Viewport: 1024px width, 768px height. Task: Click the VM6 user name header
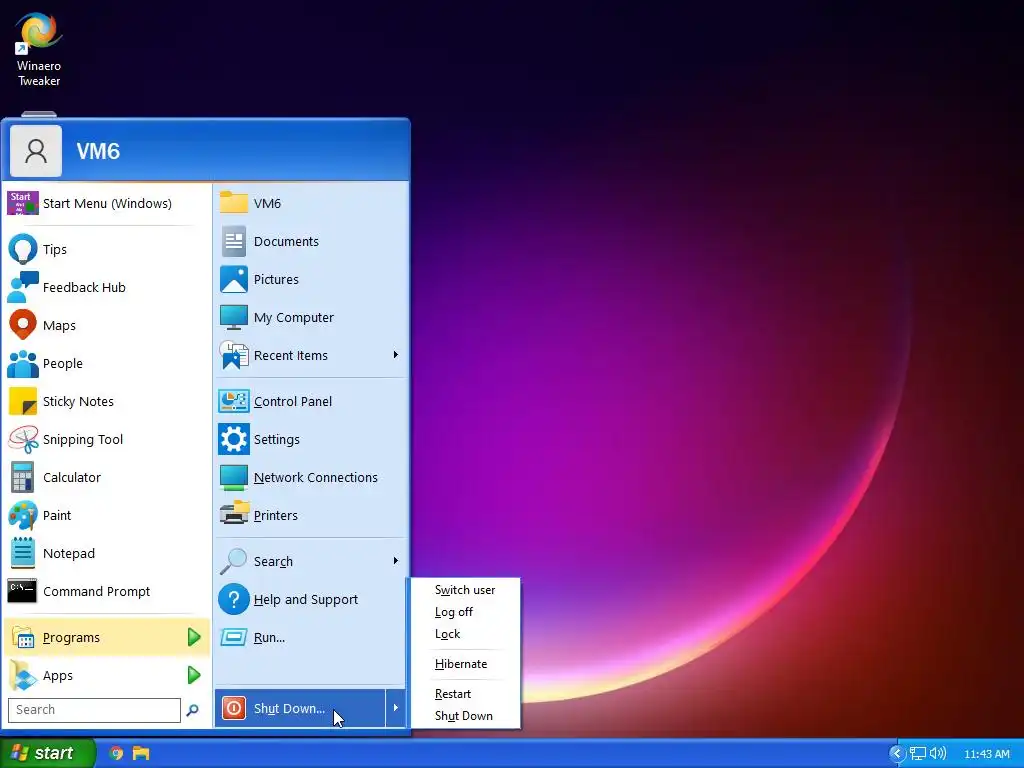(99, 152)
